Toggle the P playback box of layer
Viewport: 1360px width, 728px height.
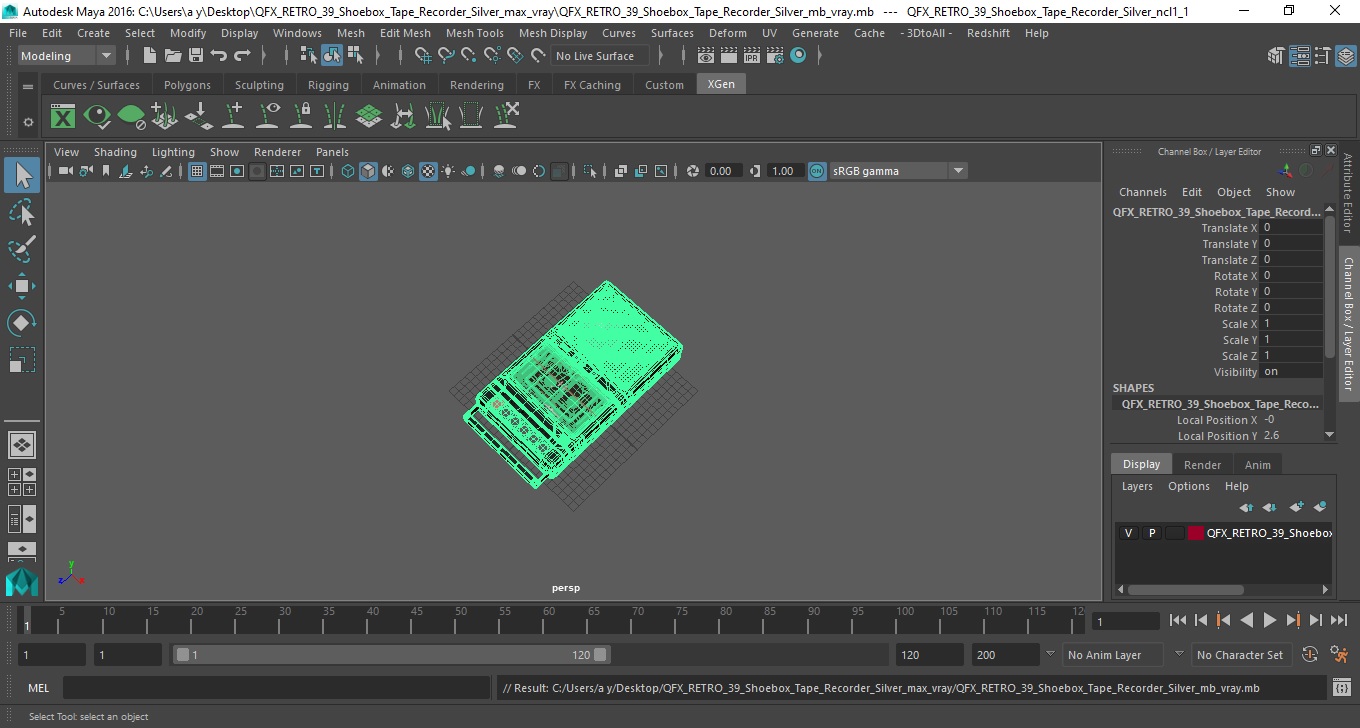tap(1151, 533)
